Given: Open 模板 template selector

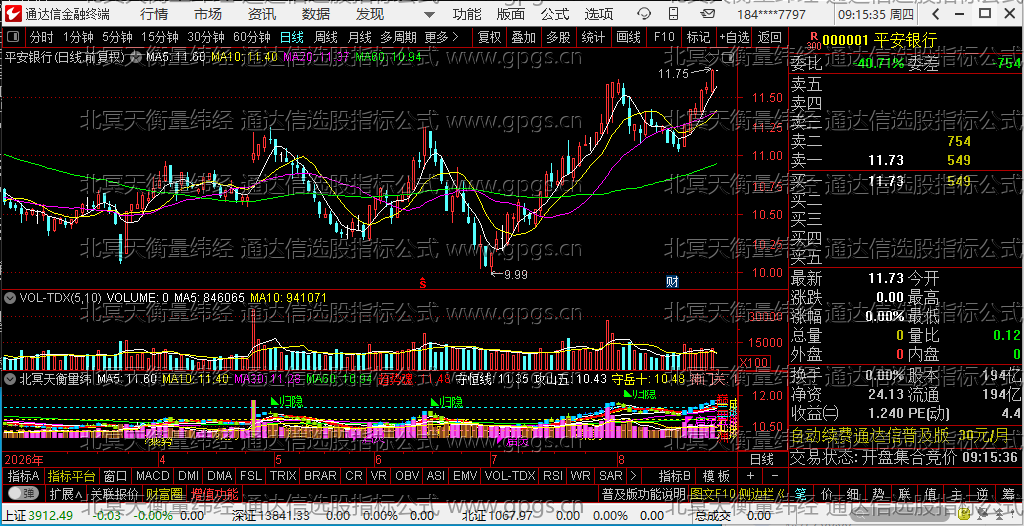Looking at the screenshot, I should pos(716,476).
